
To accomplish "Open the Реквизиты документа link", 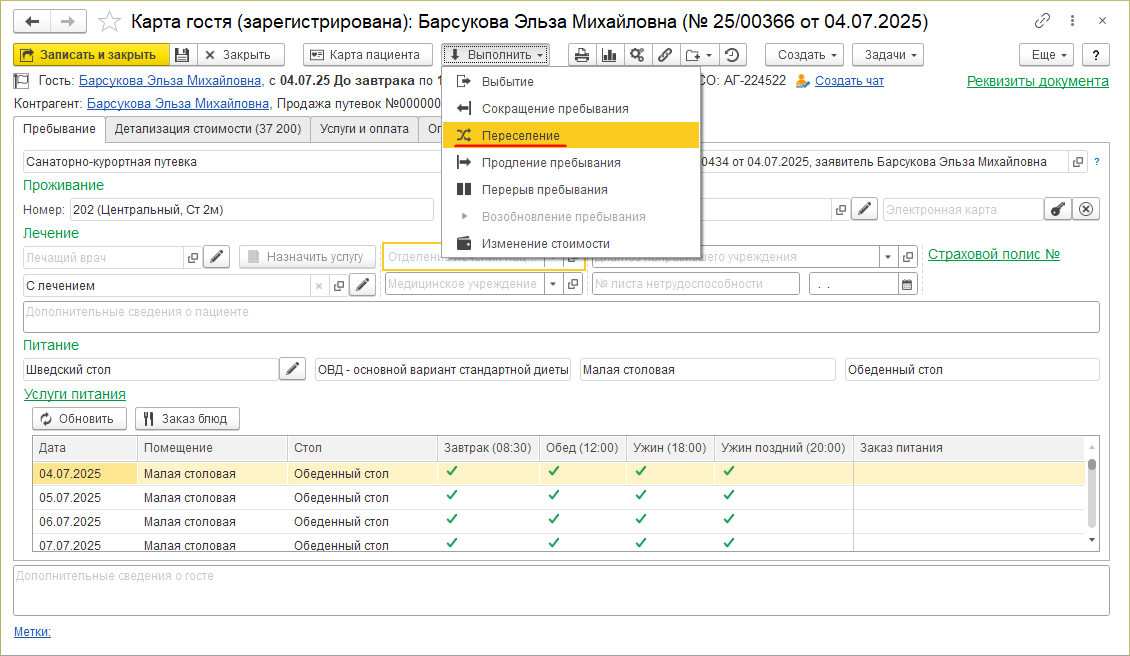I will point(1037,81).
